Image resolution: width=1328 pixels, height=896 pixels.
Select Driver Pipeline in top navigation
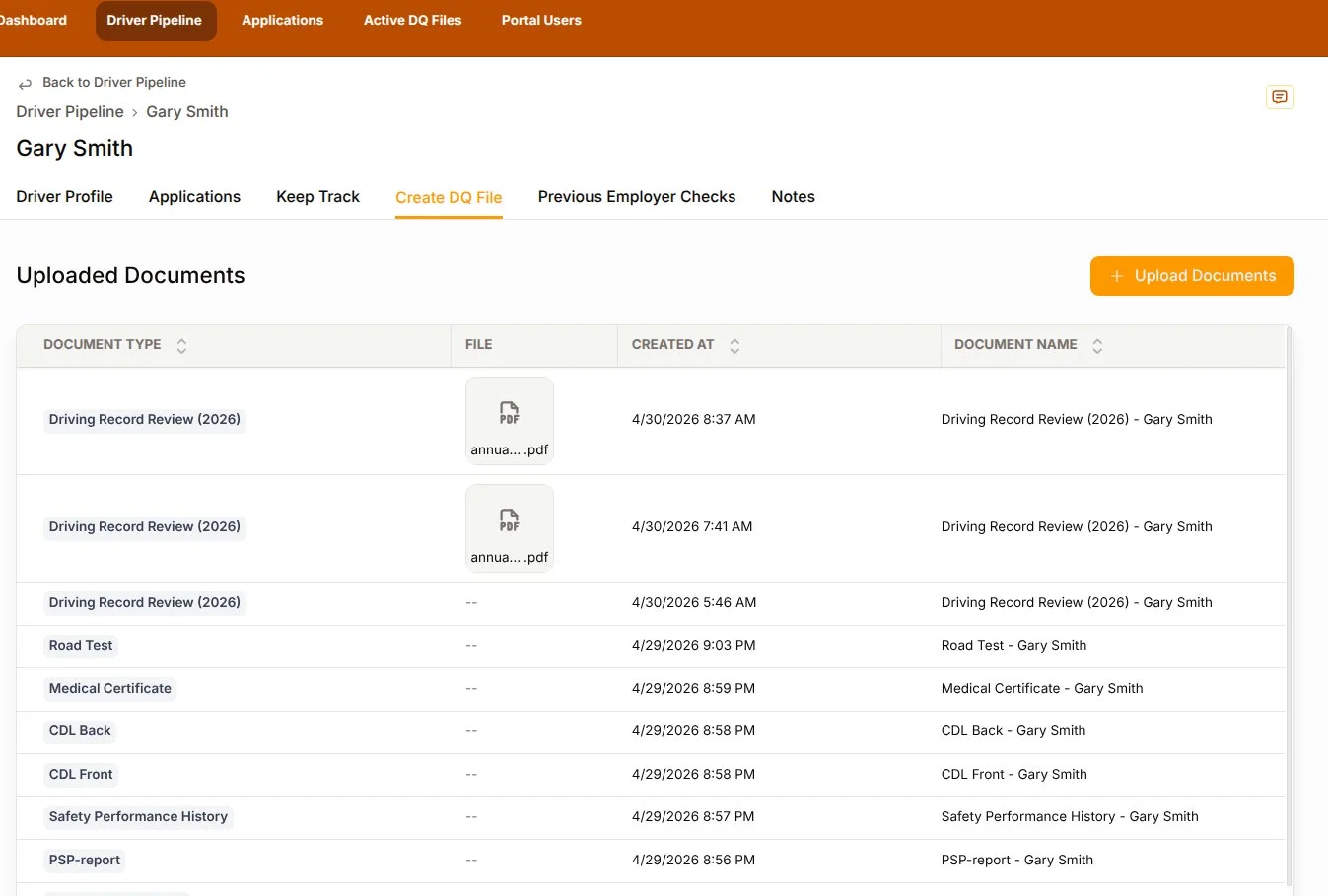point(155,21)
